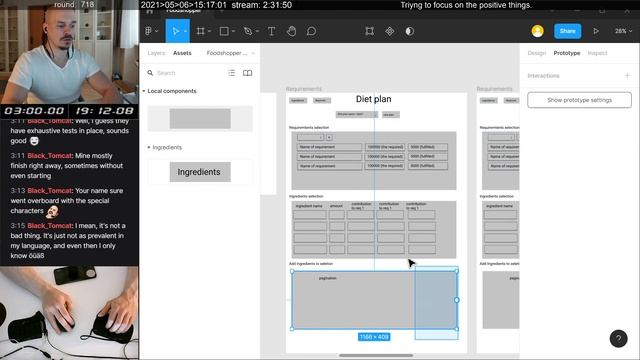Click the selection size label
The width and height of the screenshot is (640, 360).
(x=374, y=337)
